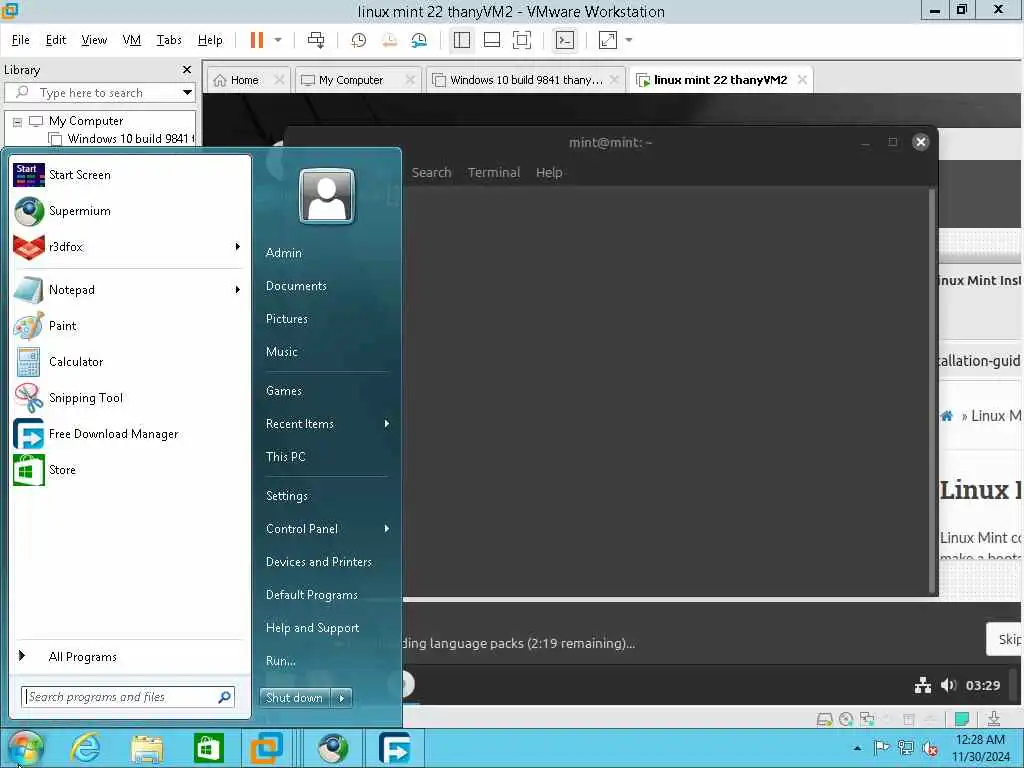1024x768 pixels.
Task: Open Settings from the Start menu
Action: (287, 496)
